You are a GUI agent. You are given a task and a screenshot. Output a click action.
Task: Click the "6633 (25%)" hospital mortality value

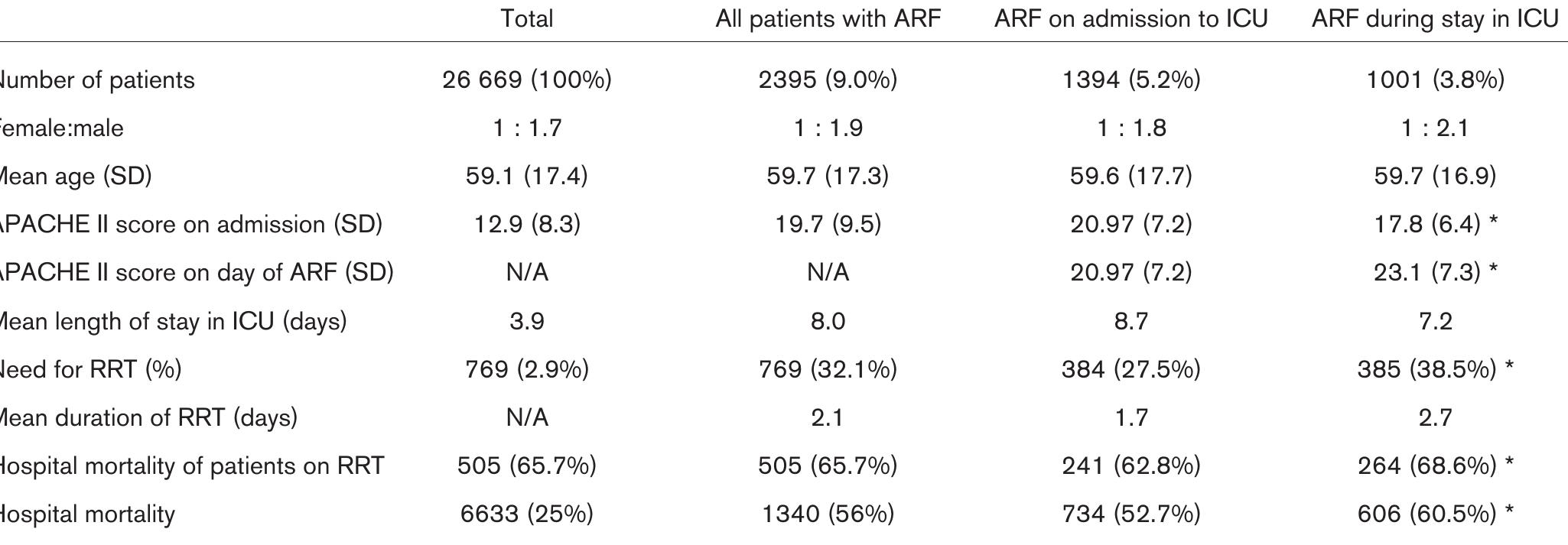(526, 514)
